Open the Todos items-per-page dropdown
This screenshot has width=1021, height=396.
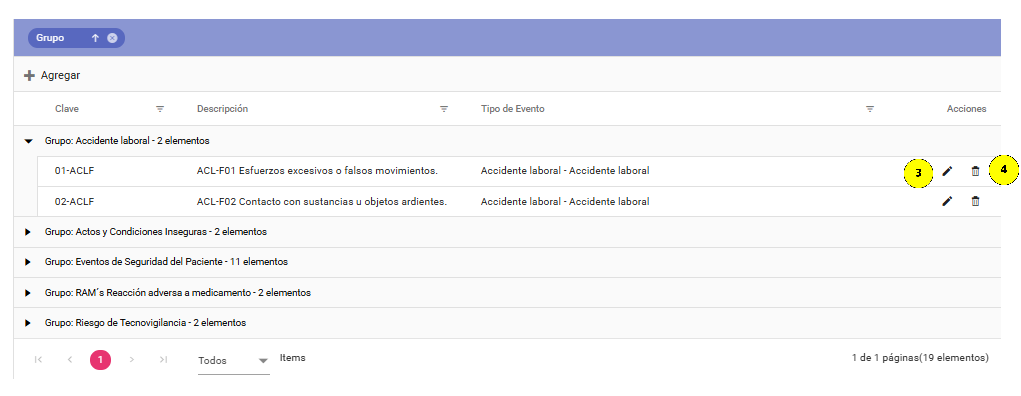(234, 361)
